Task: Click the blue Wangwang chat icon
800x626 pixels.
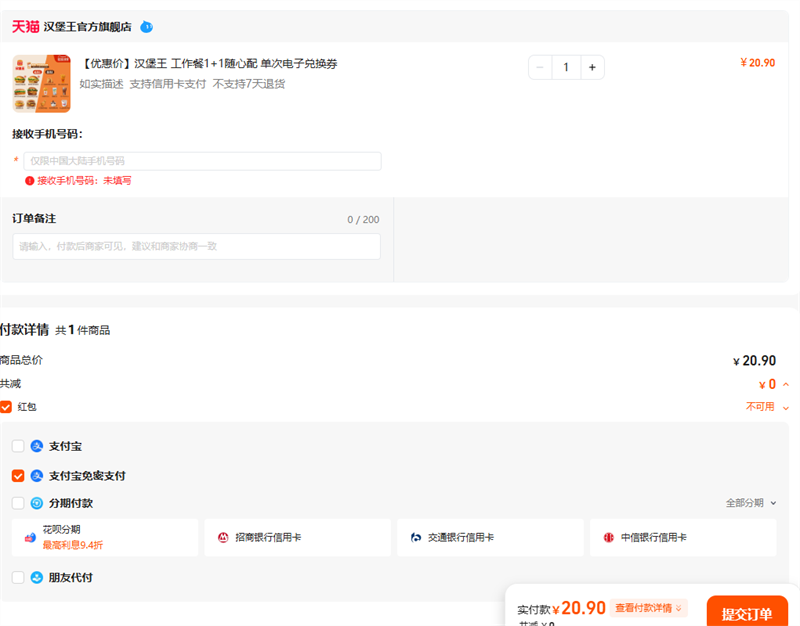Action: (146, 27)
